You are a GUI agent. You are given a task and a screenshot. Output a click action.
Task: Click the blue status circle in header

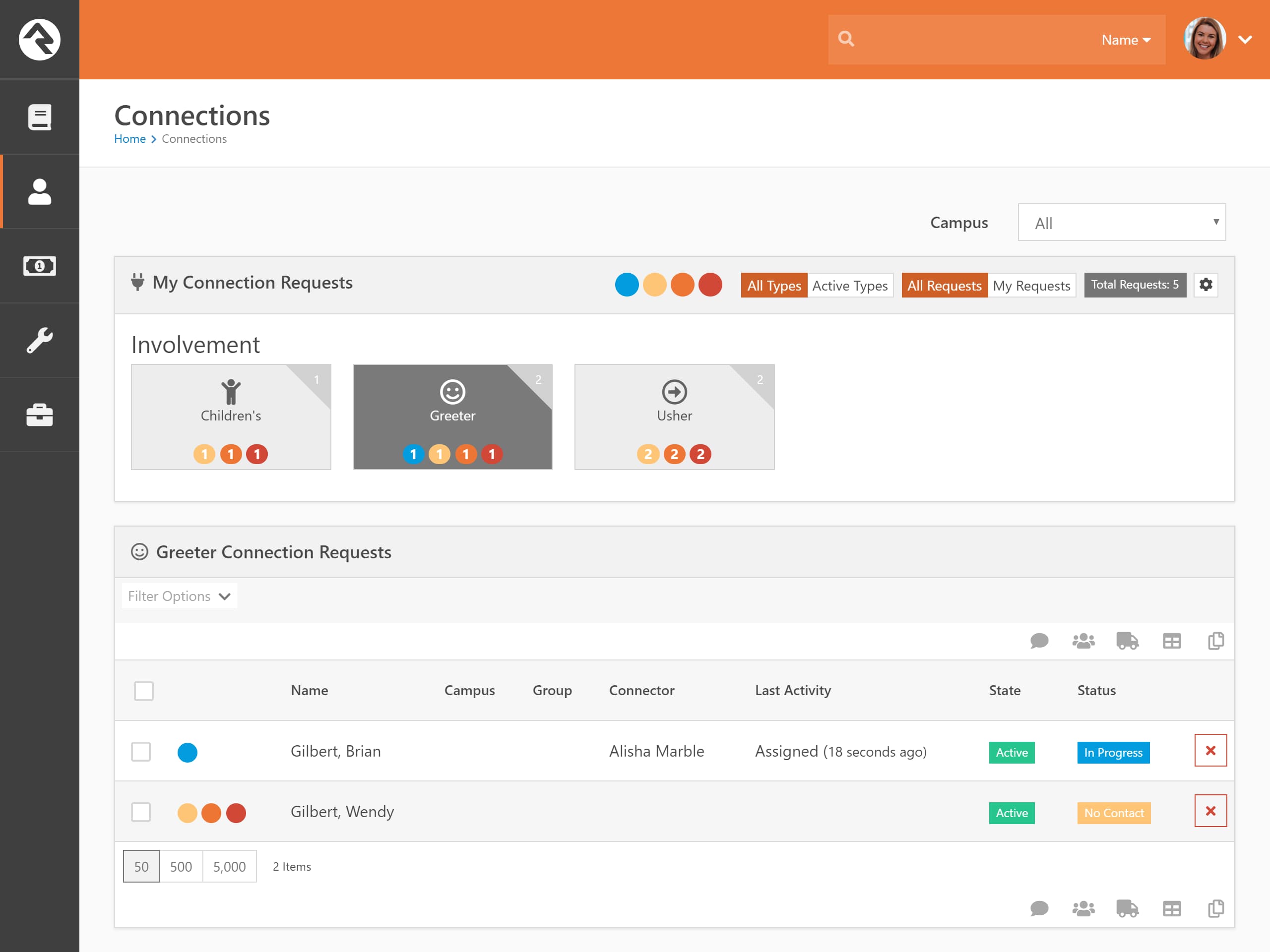[627, 285]
